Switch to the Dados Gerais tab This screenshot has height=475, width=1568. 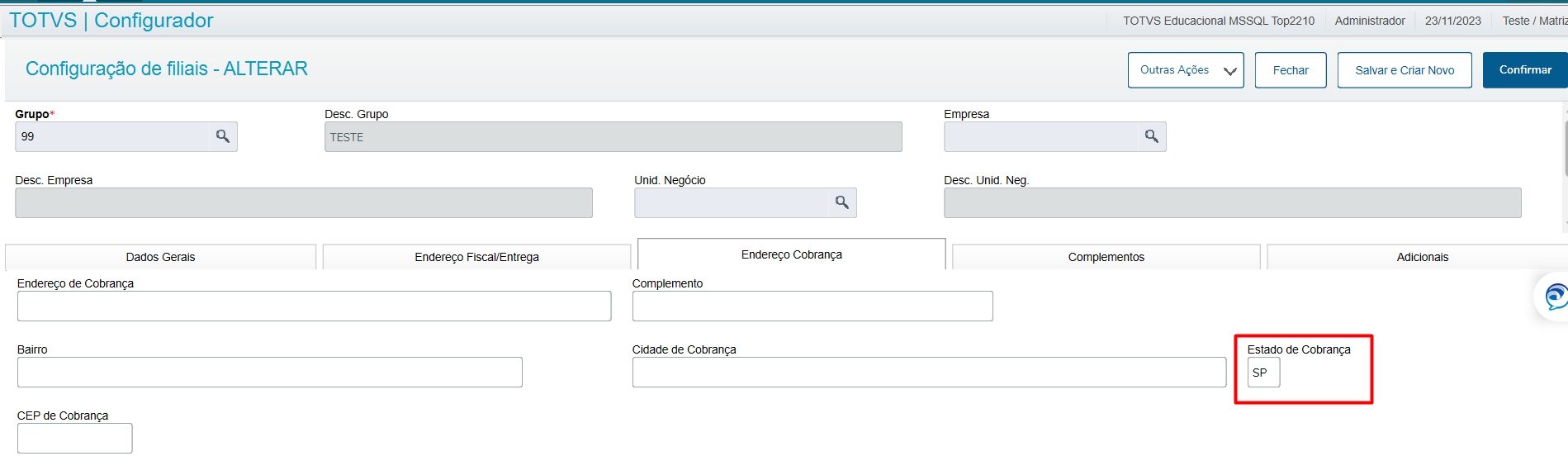tap(161, 257)
